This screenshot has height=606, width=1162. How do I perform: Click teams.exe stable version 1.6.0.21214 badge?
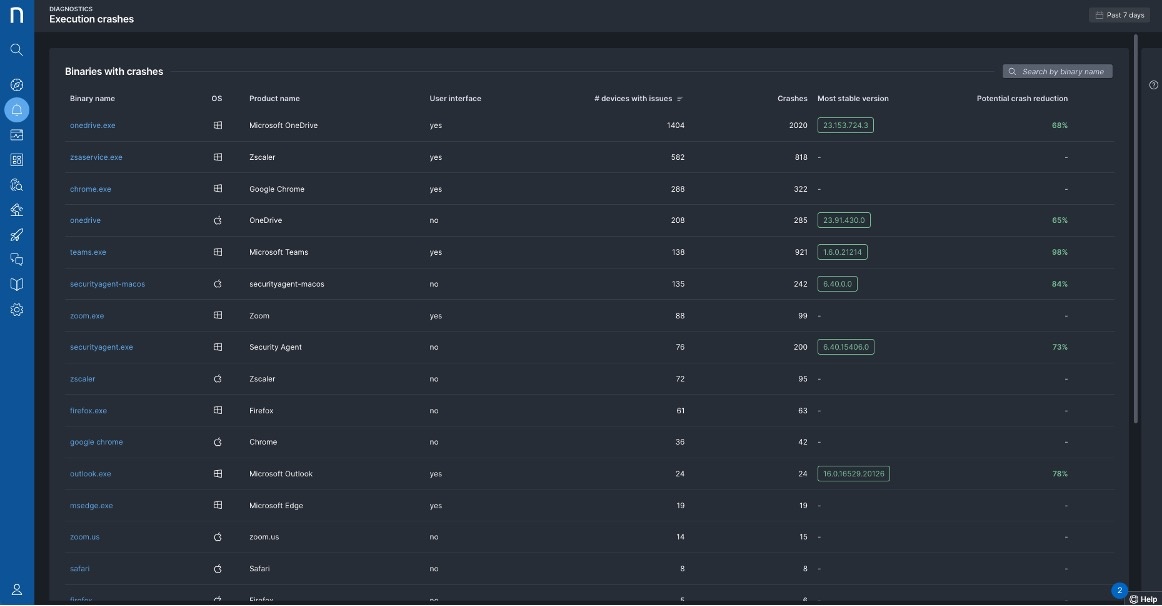[x=842, y=252]
